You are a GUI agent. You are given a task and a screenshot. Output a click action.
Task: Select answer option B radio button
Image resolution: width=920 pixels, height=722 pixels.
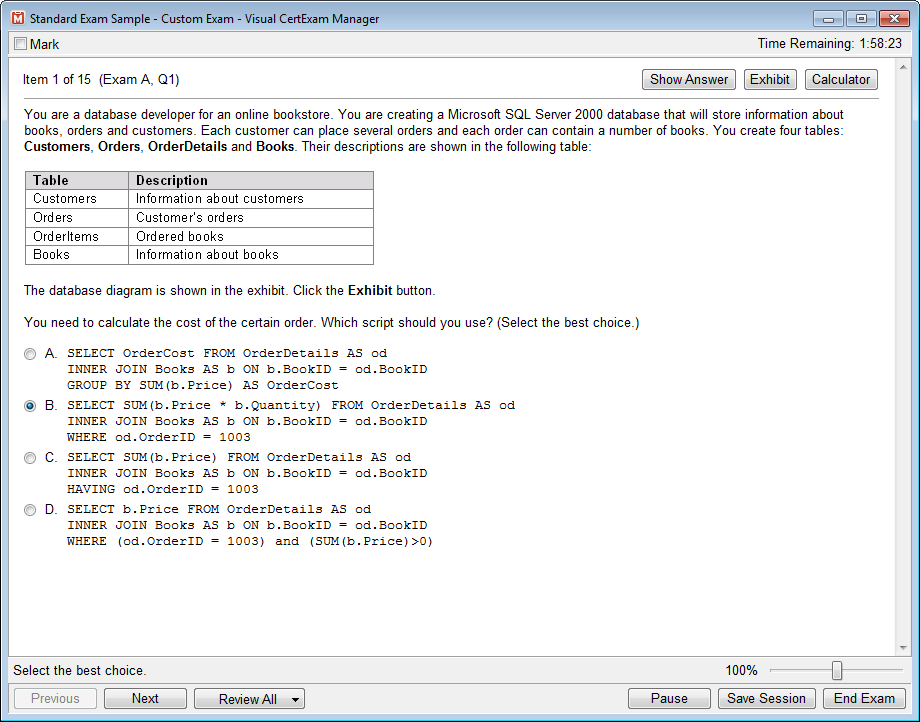30,406
